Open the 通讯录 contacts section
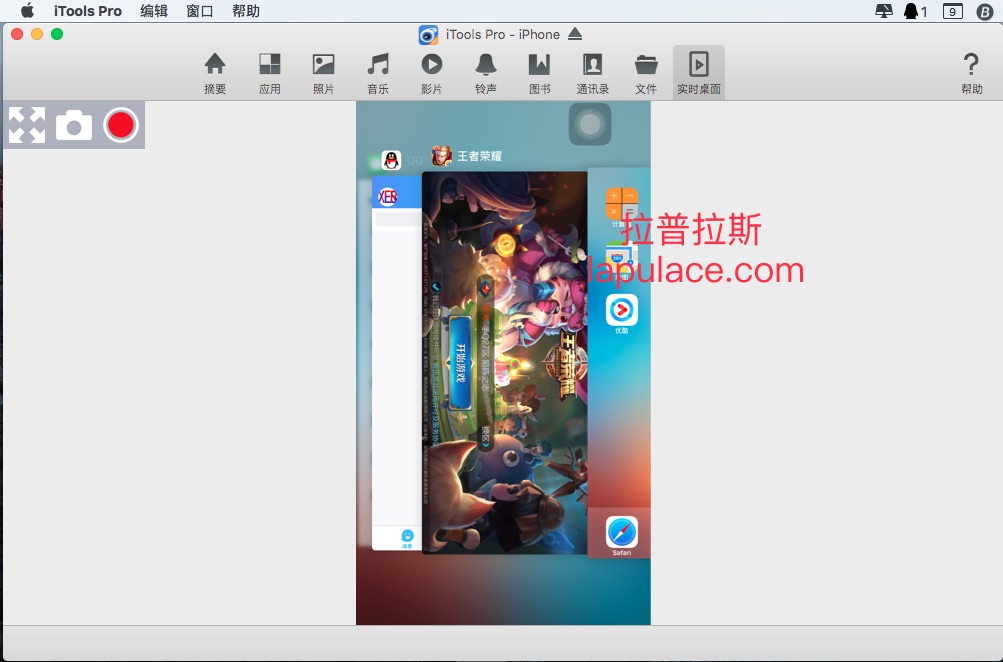This screenshot has height=662, width=1003. pyautogui.click(x=592, y=74)
